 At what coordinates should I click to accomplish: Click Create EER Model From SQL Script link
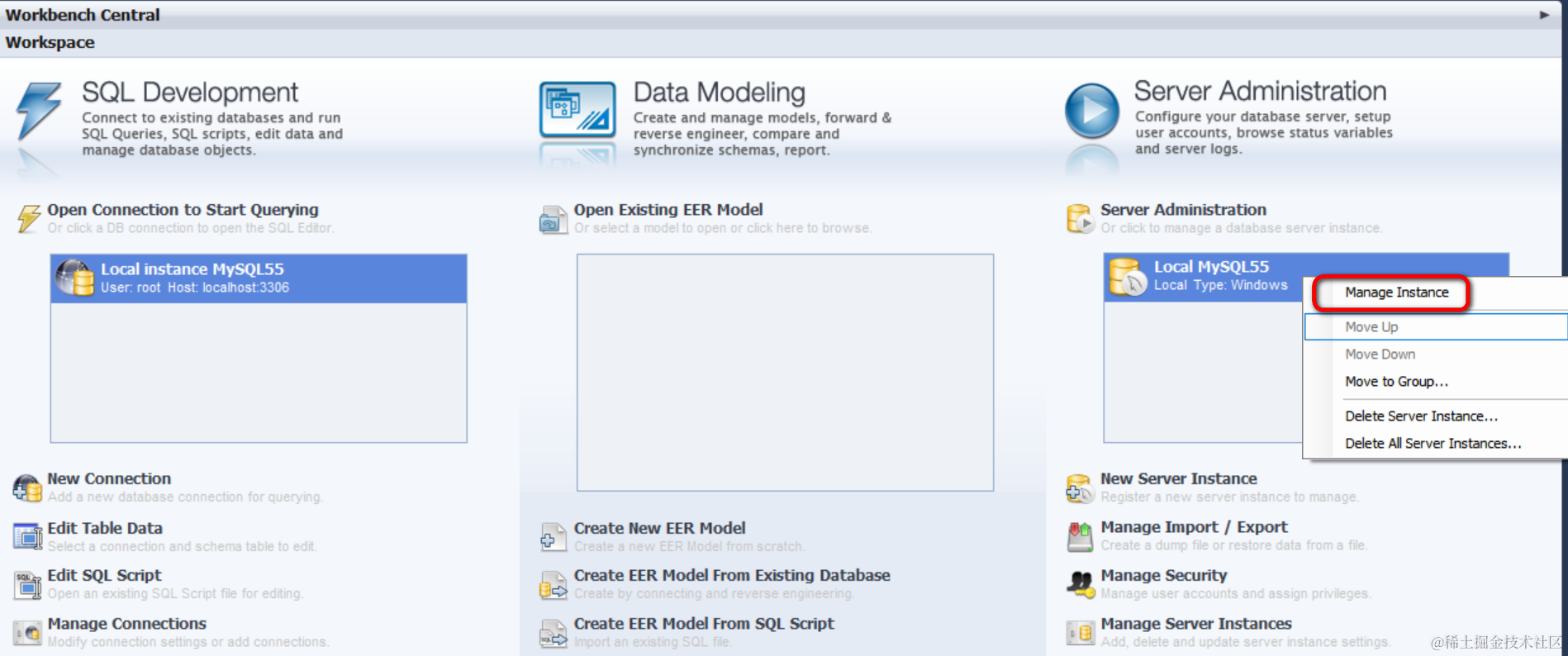(x=704, y=624)
